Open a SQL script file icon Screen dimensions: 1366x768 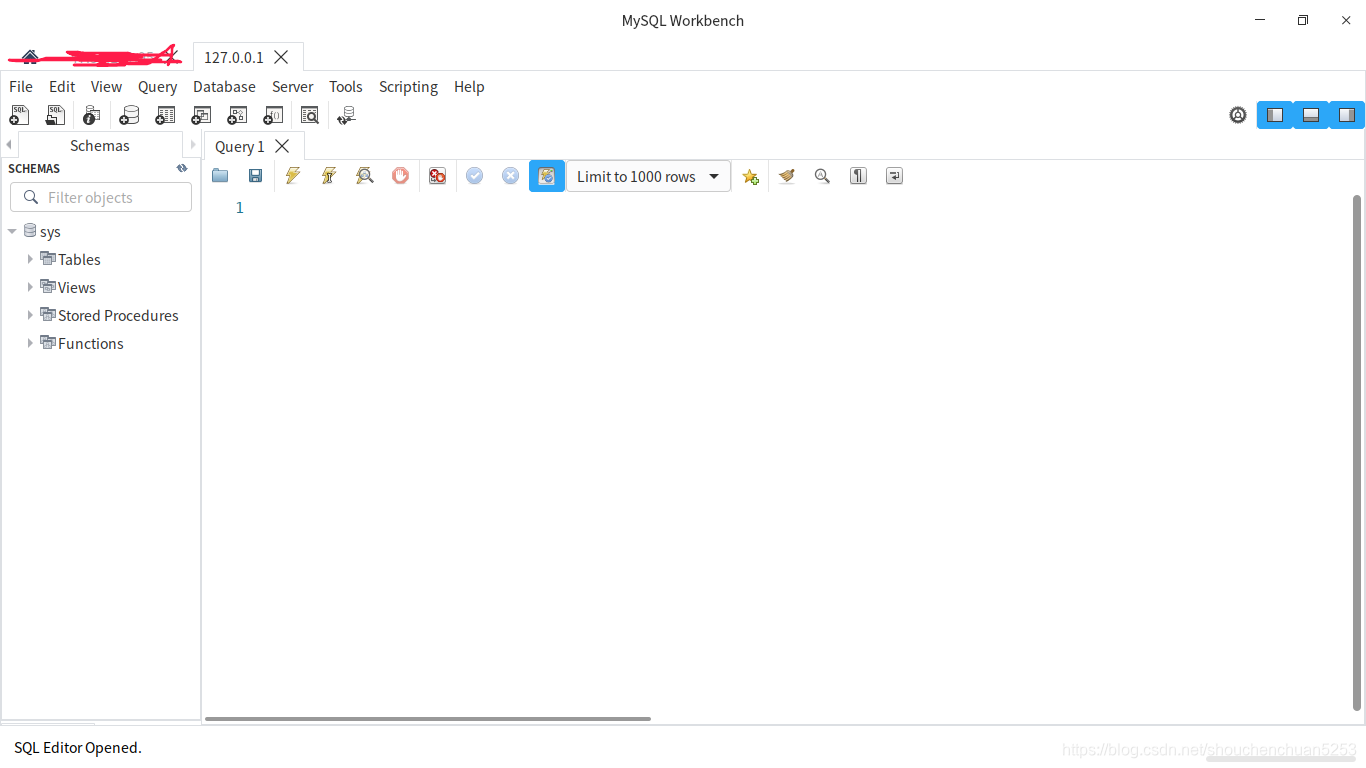(55, 116)
